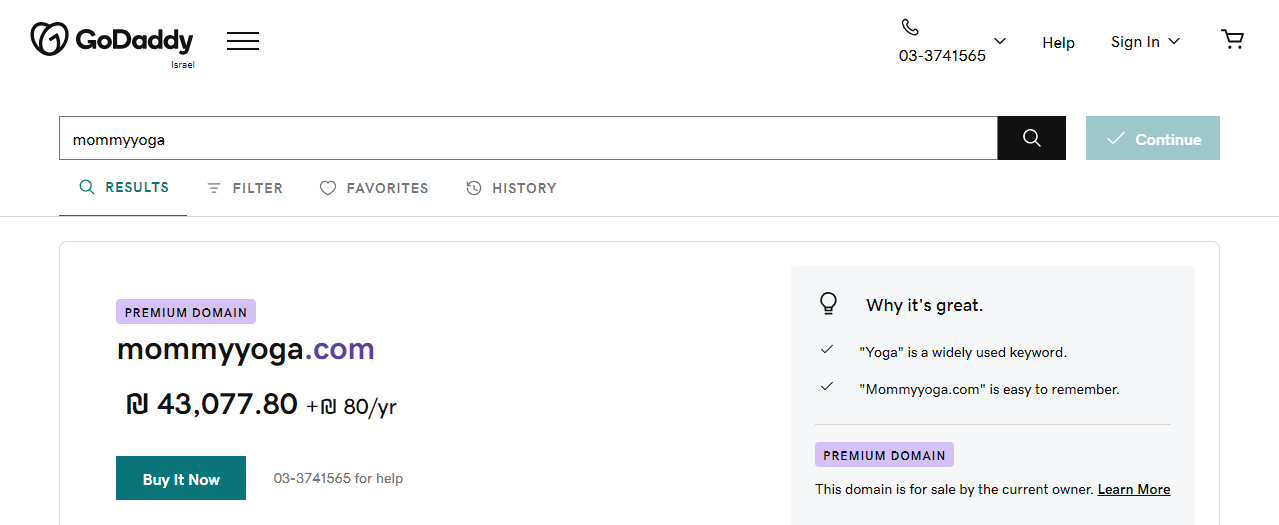Open the hamburger navigation menu
This screenshot has width=1279, height=525.
pos(243,41)
